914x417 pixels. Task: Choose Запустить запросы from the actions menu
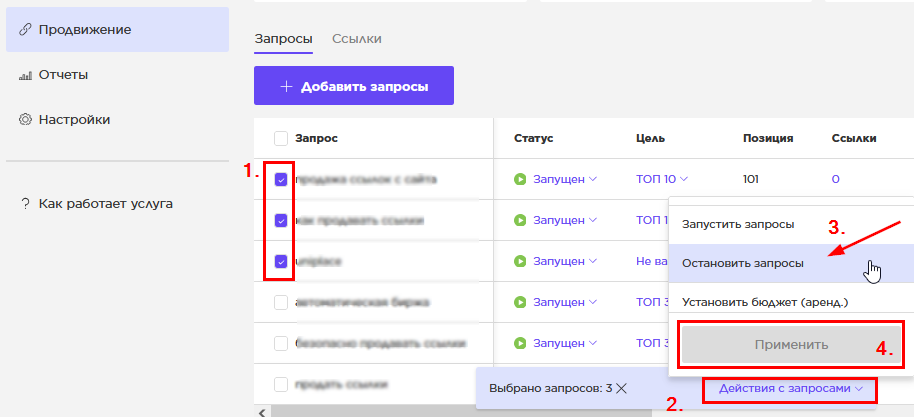(x=790, y=225)
